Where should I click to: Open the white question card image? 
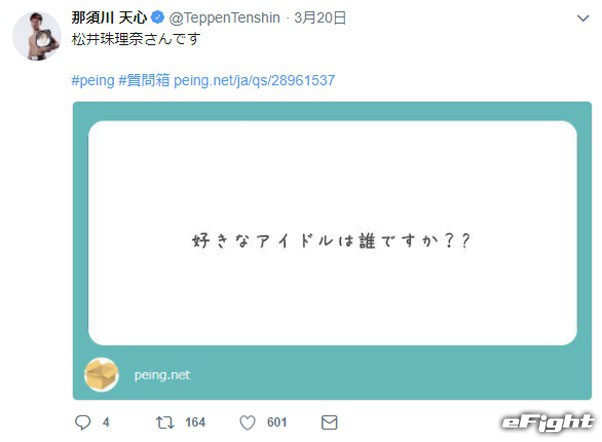[x=332, y=233]
